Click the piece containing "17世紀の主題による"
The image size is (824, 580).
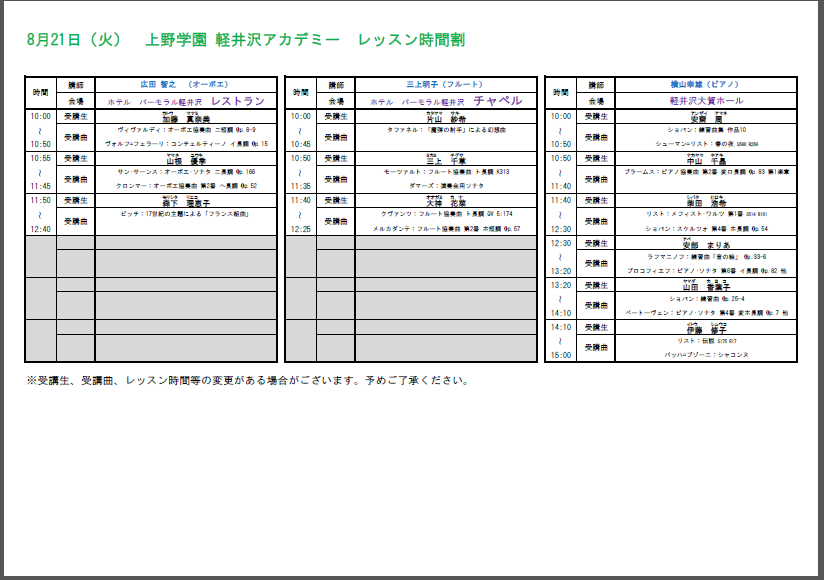(x=185, y=214)
